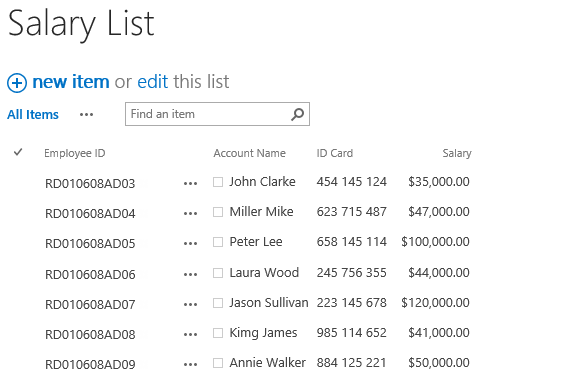574x380 pixels.
Task: Select the checkbox beside Annie Walker
Action: (218, 363)
